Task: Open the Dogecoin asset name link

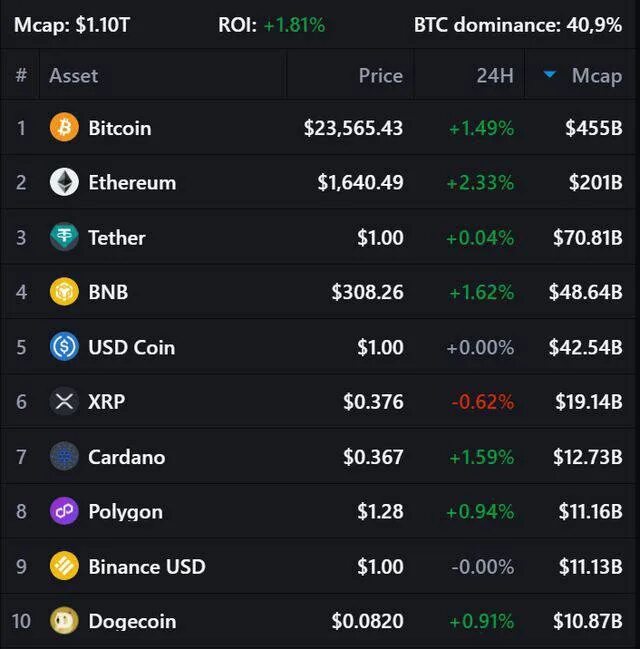Action: click(x=132, y=621)
